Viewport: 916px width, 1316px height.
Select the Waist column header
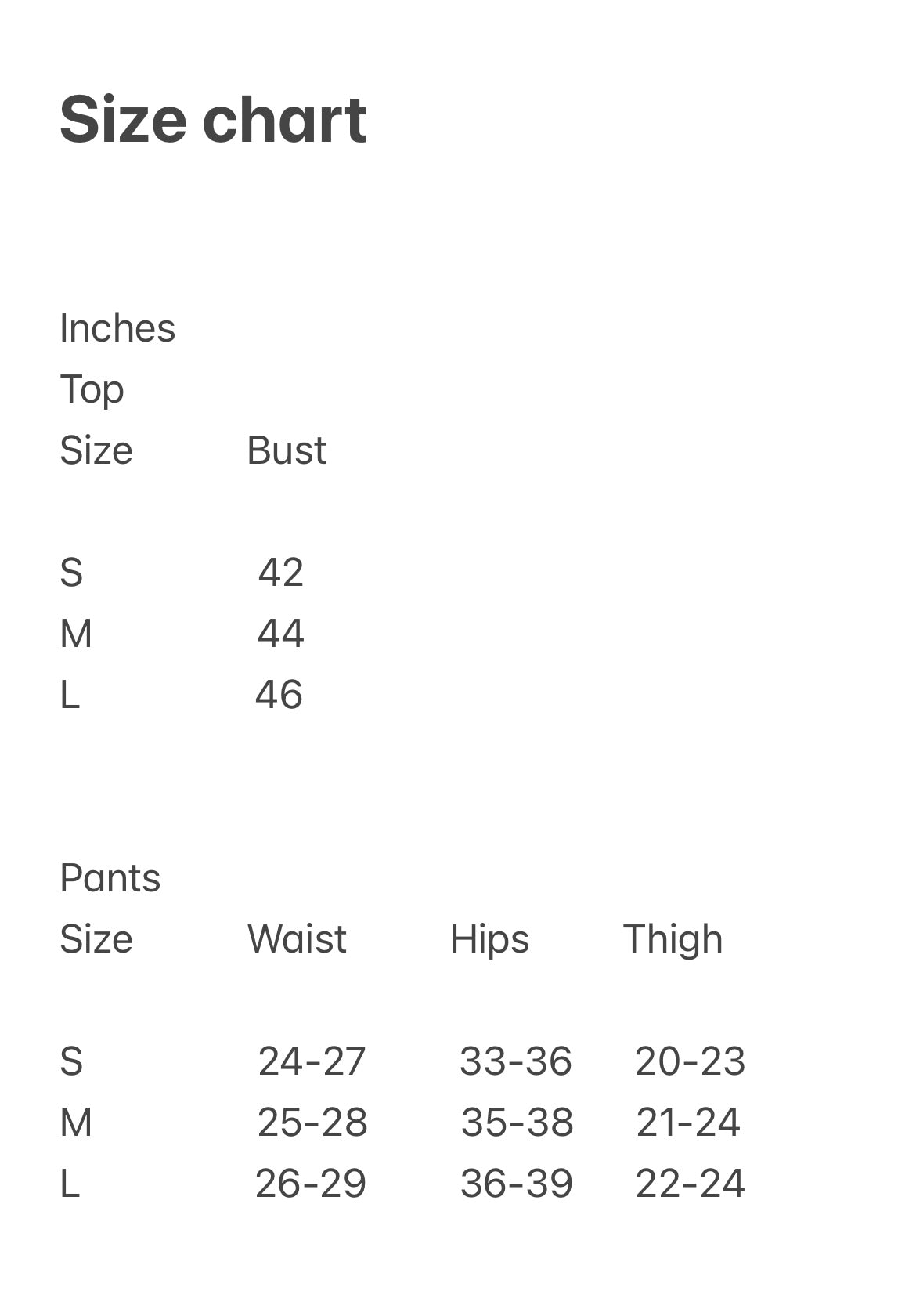pyautogui.click(x=297, y=939)
